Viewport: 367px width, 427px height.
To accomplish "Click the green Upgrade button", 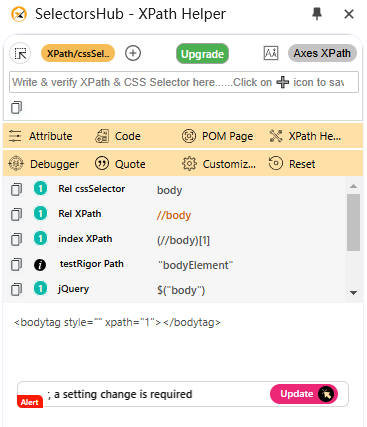I will [x=202, y=54].
